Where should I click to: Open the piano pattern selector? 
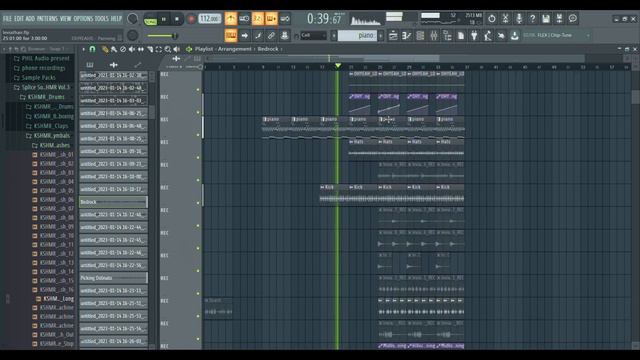(x=357, y=36)
